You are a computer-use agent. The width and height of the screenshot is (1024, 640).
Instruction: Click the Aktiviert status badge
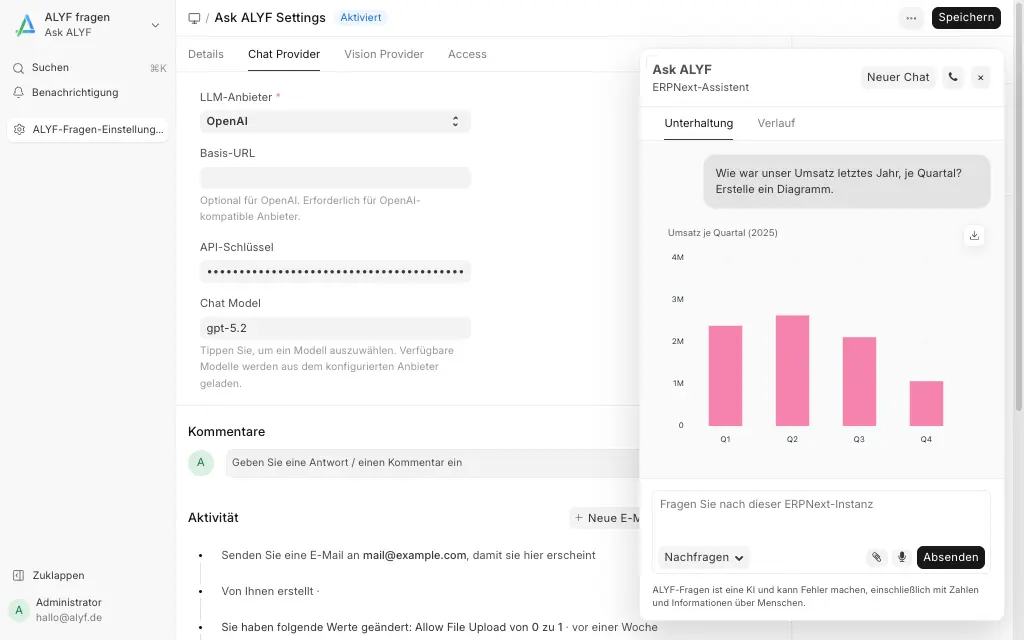tap(361, 17)
